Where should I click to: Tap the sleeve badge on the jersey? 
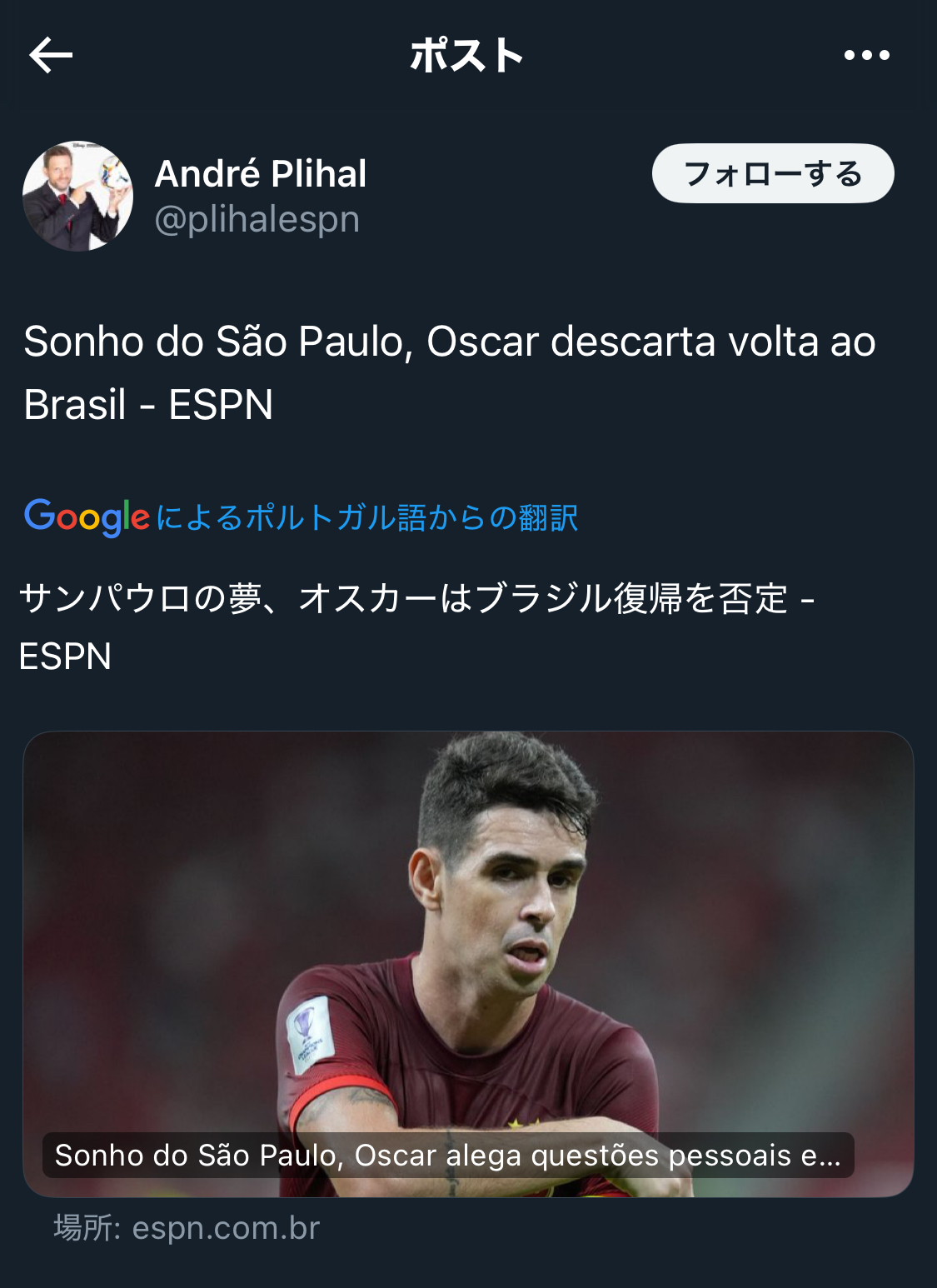(x=309, y=1033)
